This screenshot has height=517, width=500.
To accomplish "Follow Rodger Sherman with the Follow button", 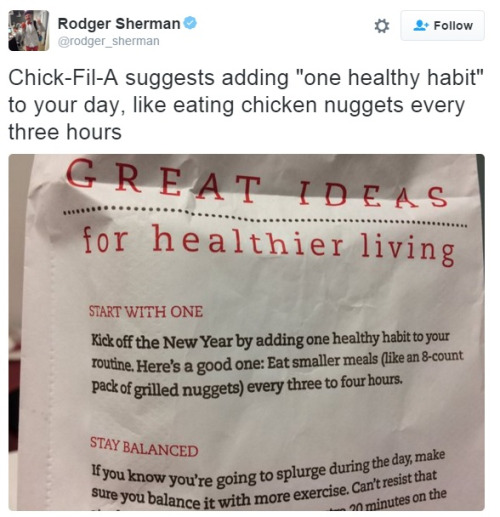I will point(442,26).
